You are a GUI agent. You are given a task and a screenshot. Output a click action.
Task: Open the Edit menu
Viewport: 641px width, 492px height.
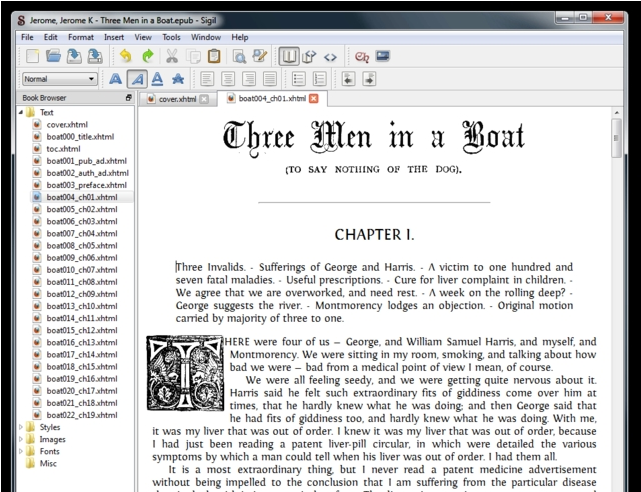pos(51,37)
